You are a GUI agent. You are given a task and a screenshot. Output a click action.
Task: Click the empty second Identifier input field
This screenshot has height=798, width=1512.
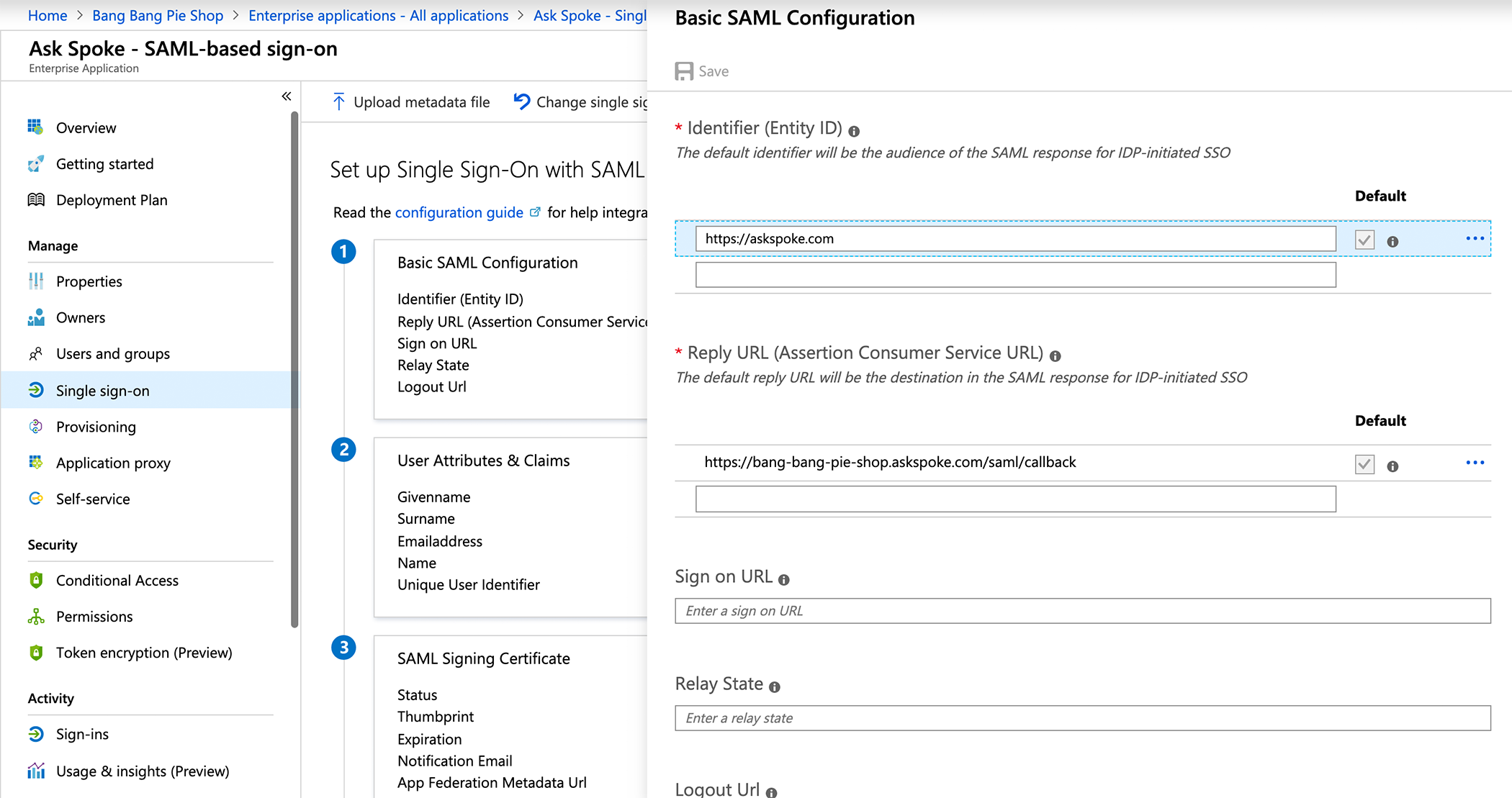(1016, 275)
